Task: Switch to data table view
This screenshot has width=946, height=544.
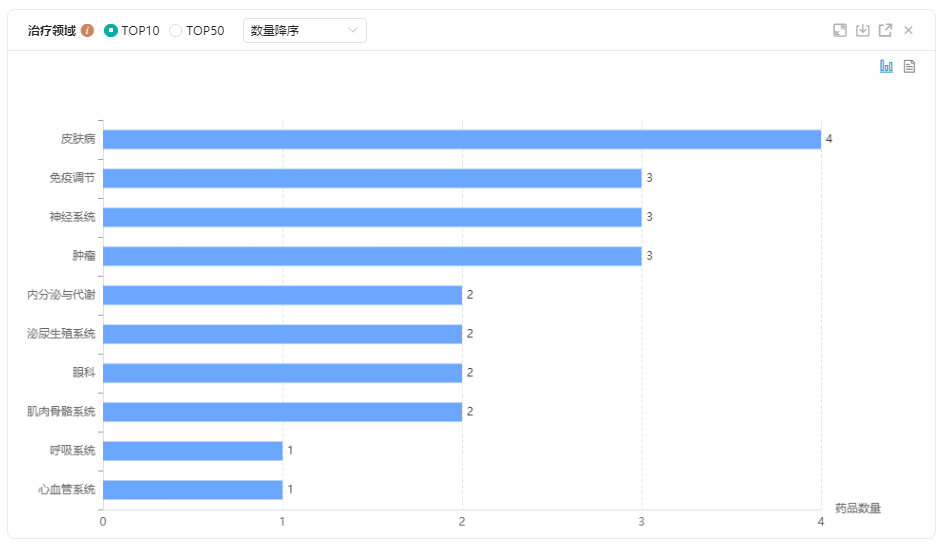Action: (909, 66)
